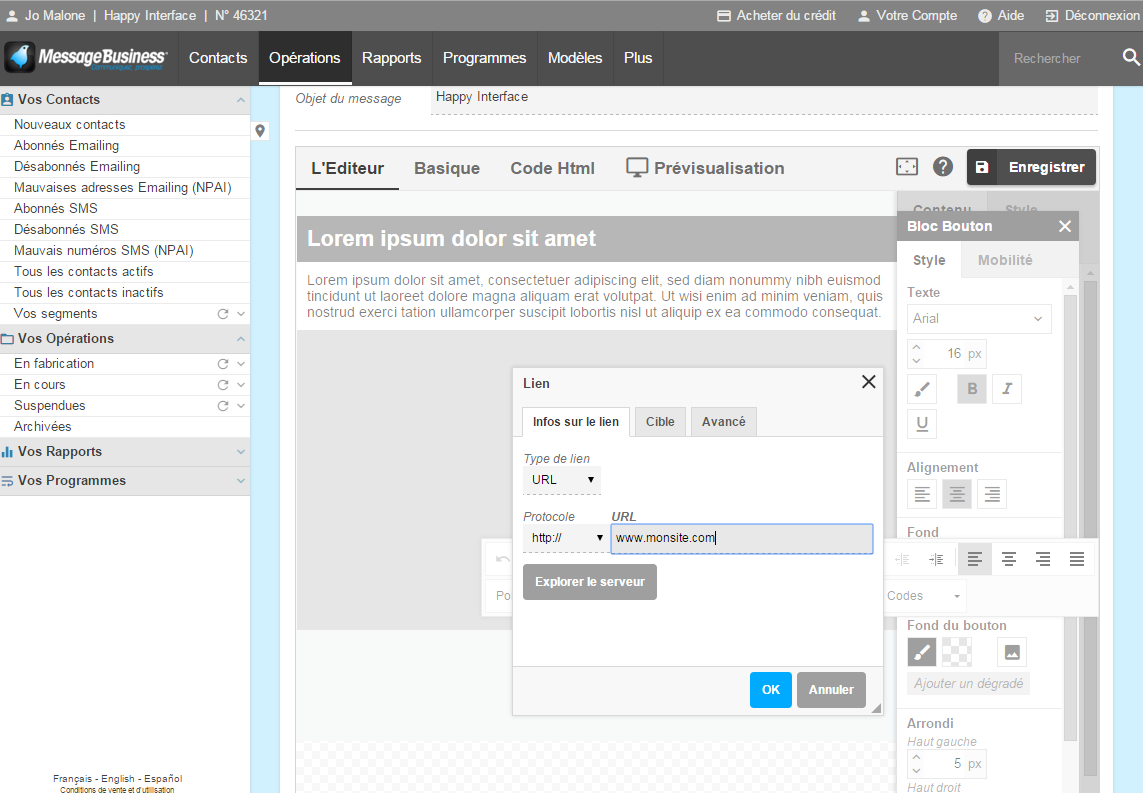Confirm the link with OK

point(770,690)
